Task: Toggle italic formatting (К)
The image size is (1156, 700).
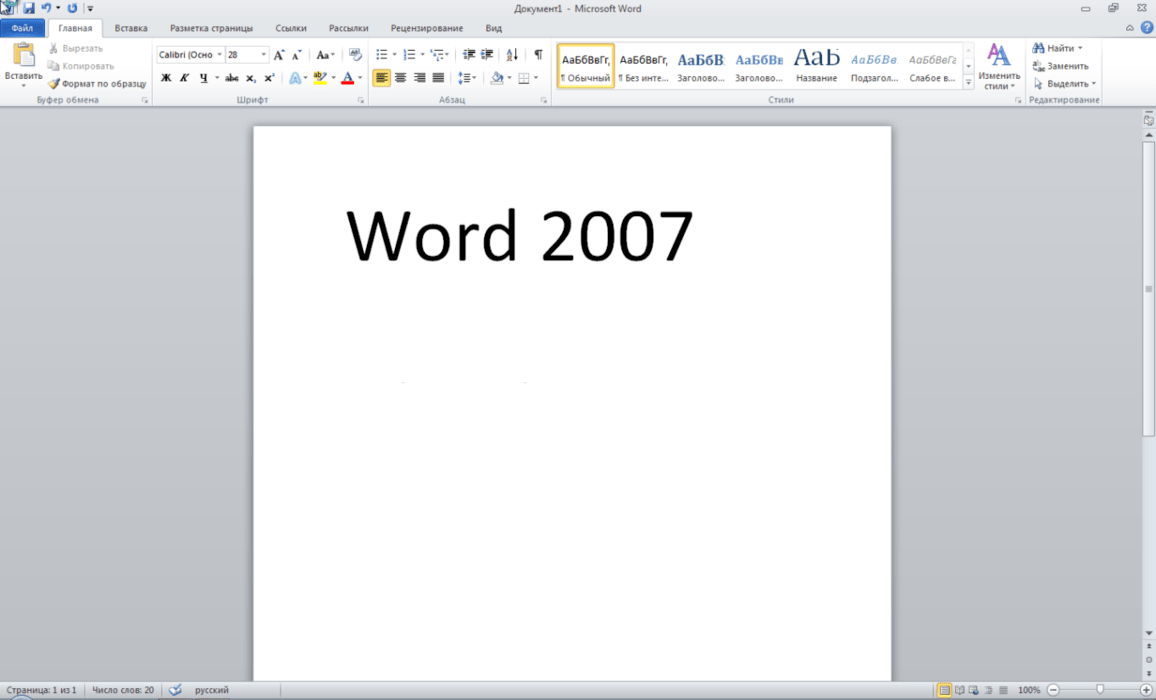Action: (184, 78)
